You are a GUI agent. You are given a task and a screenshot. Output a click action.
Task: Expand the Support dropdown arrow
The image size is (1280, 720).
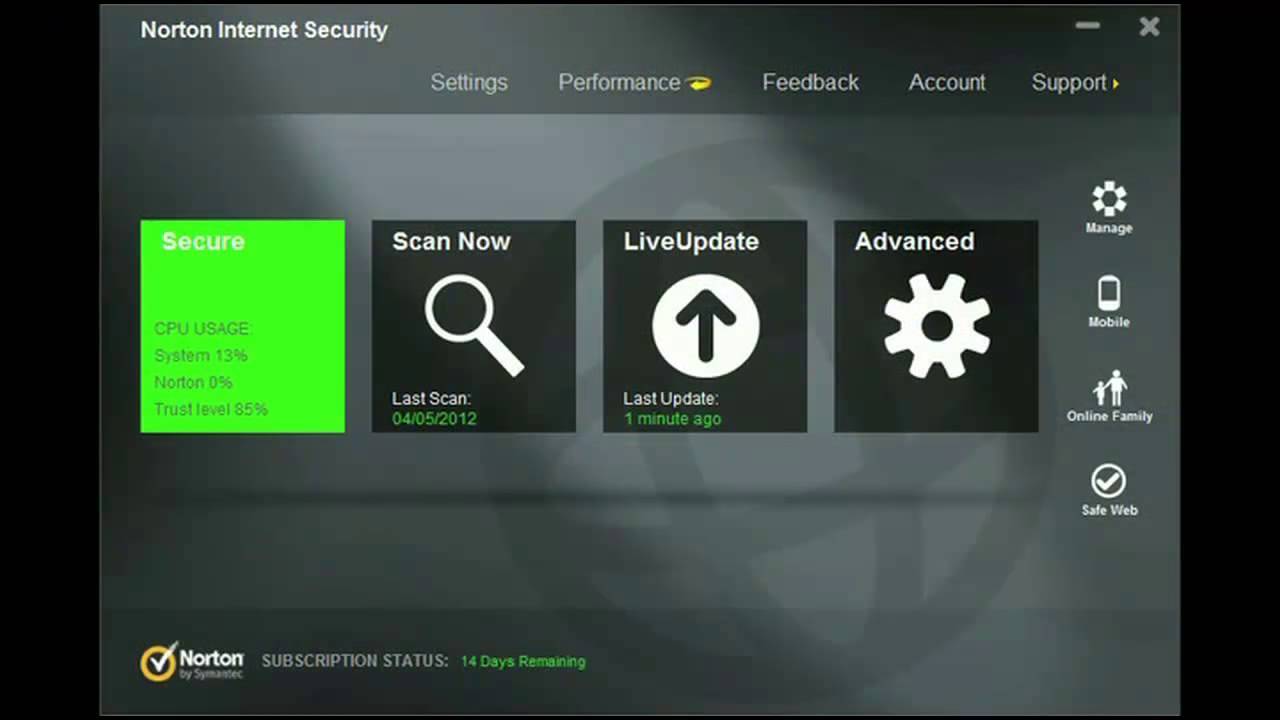click(x=1116, y=84)
